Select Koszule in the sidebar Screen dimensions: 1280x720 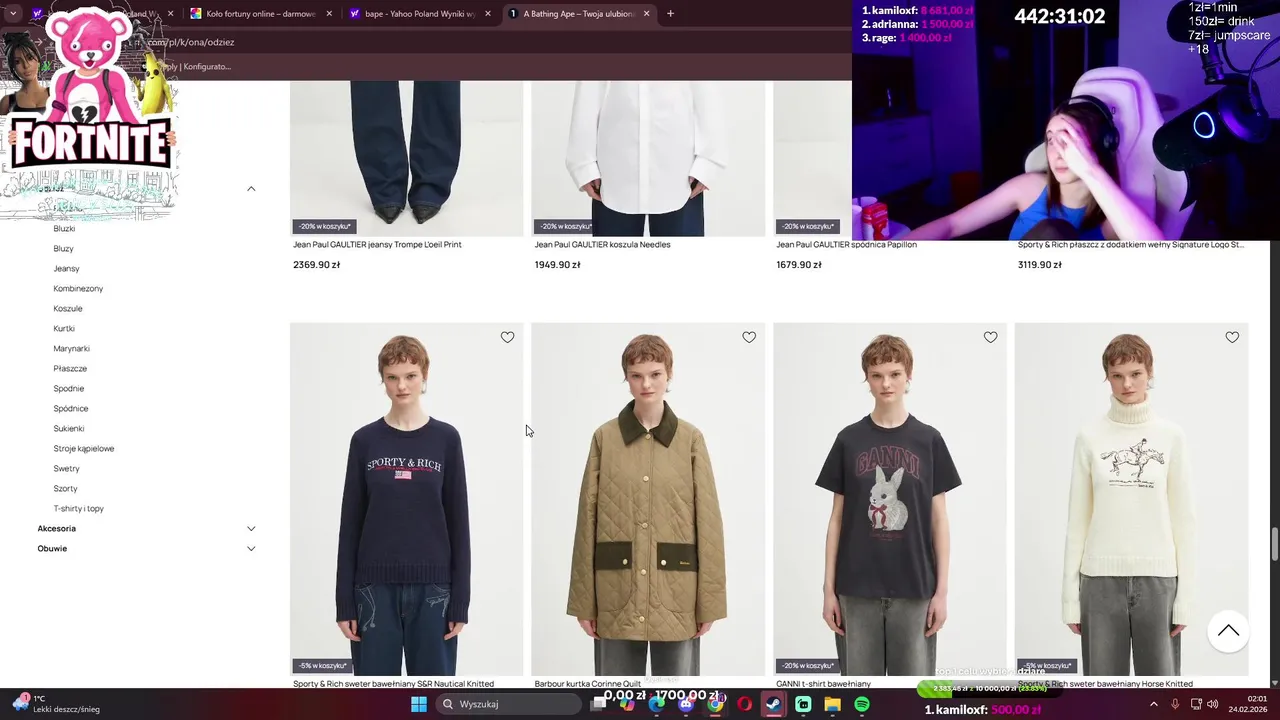click(x=68, y=308)
